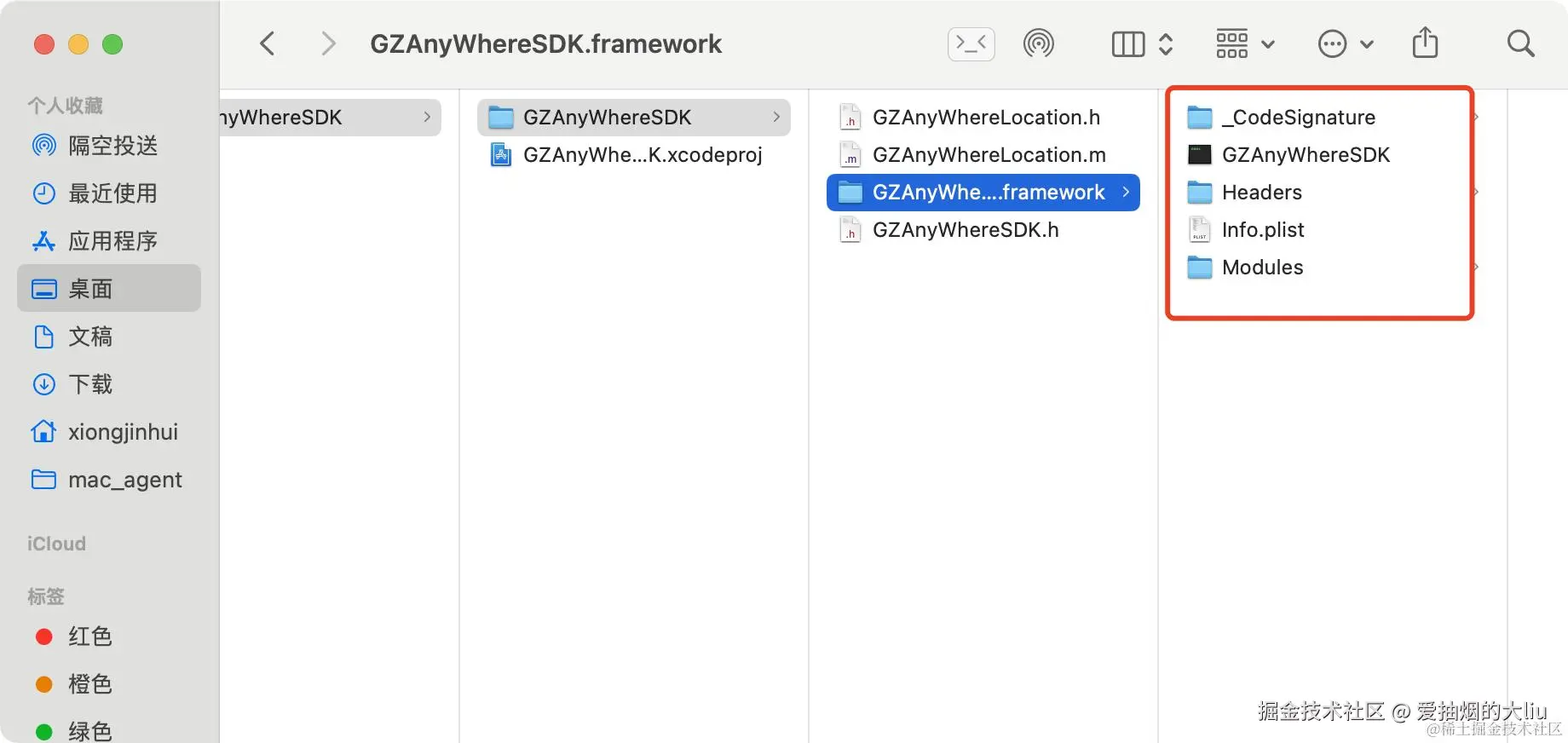Expand chevron of GZAnyWhereSDK folder row
Screen dimensions: 1568x743
click(x=776, y=117)
